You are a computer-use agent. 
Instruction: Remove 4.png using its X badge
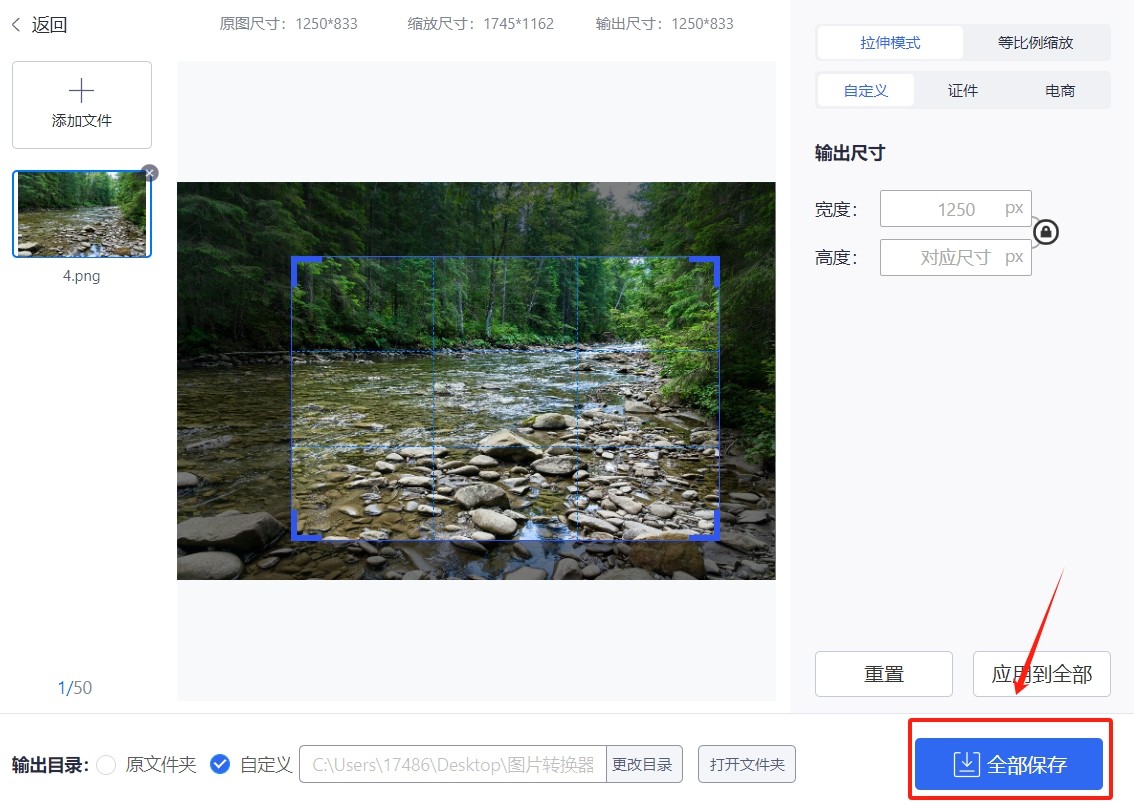[150, 173]
